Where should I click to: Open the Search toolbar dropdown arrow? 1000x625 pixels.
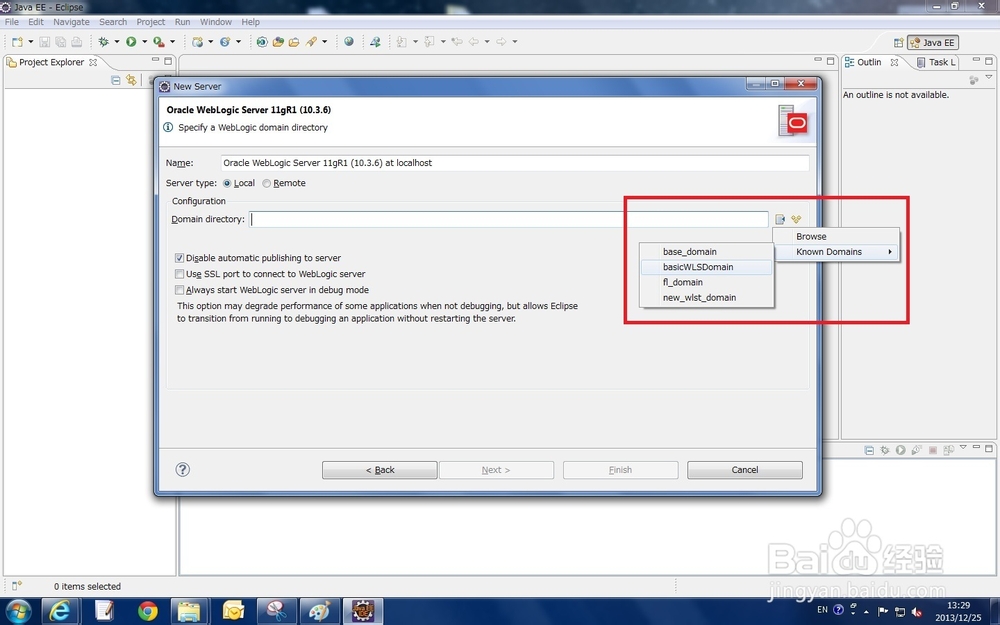(x=324, y=41)
